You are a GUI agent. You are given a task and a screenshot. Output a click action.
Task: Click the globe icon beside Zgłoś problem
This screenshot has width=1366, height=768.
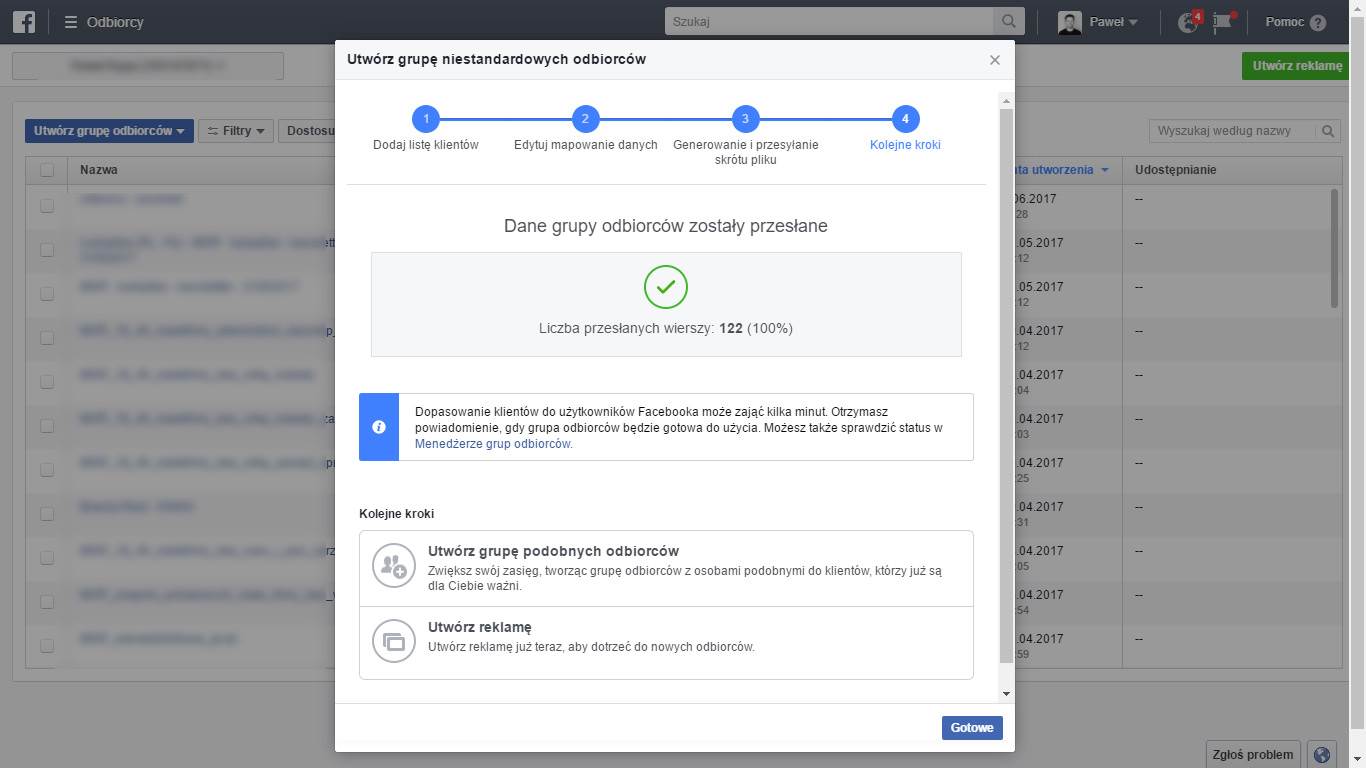(x=1322, y=755)
